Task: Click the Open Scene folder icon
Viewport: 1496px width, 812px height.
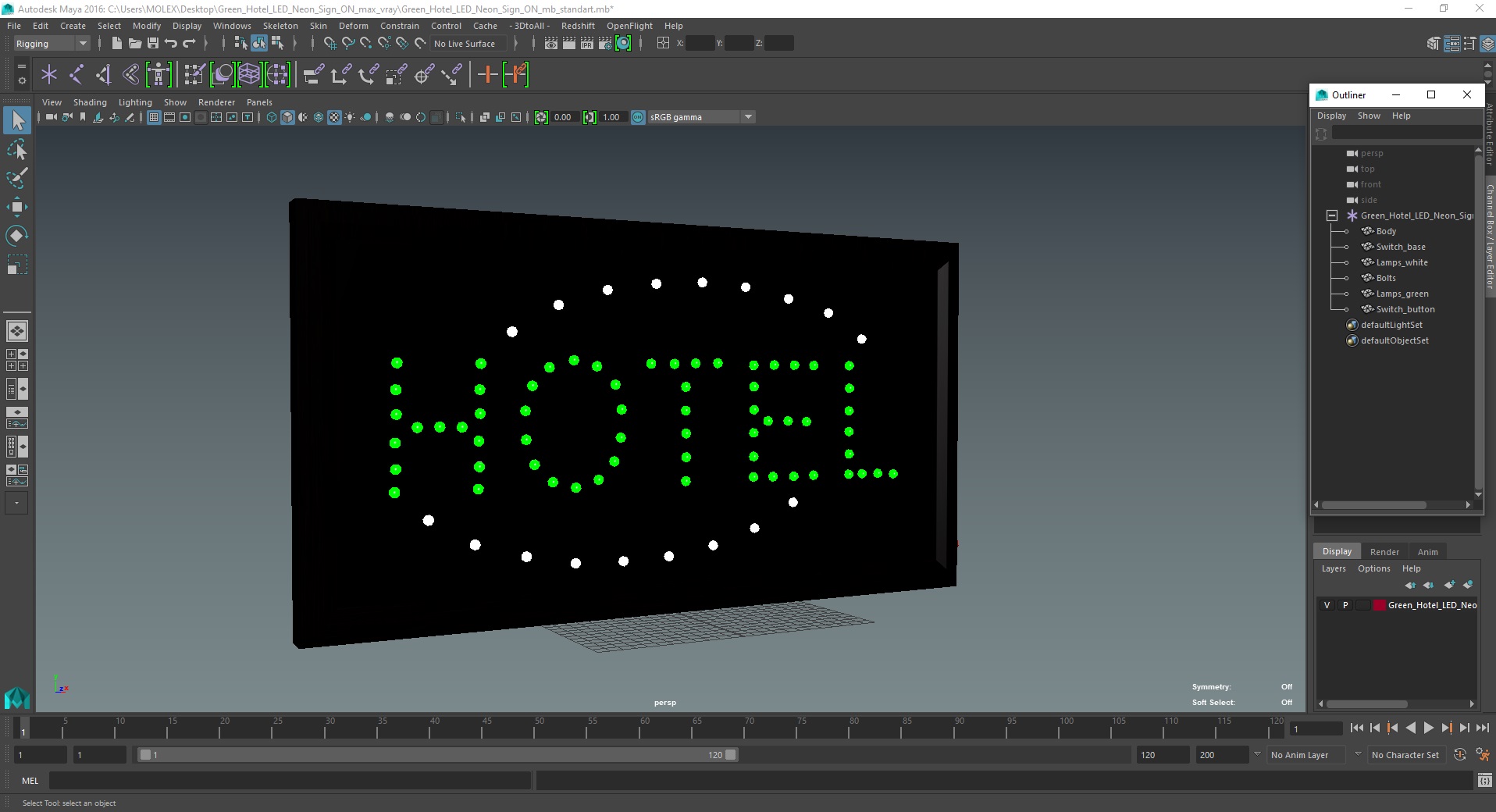Action: 134,44
